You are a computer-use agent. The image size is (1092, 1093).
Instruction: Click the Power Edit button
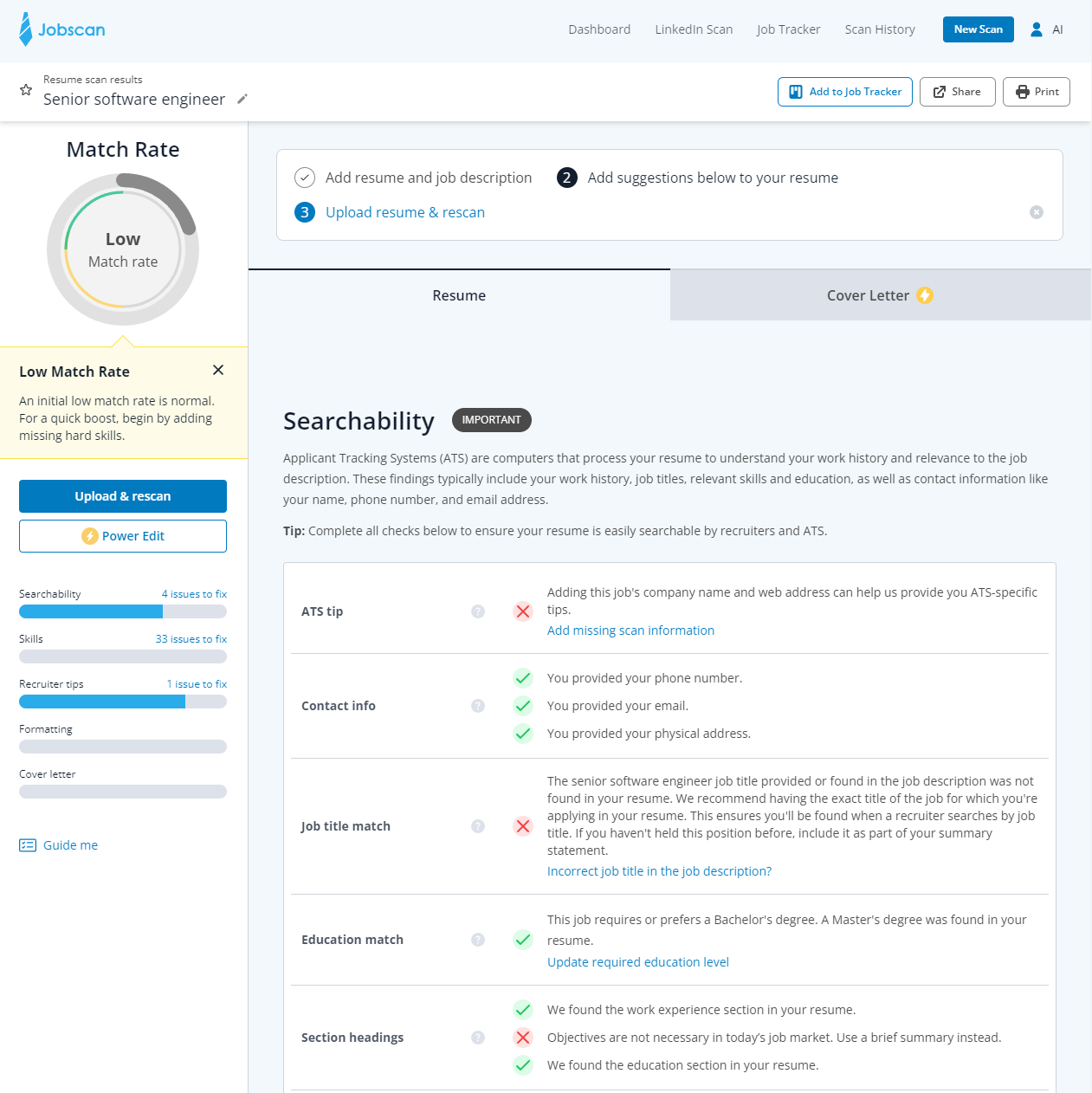[123, 536]
